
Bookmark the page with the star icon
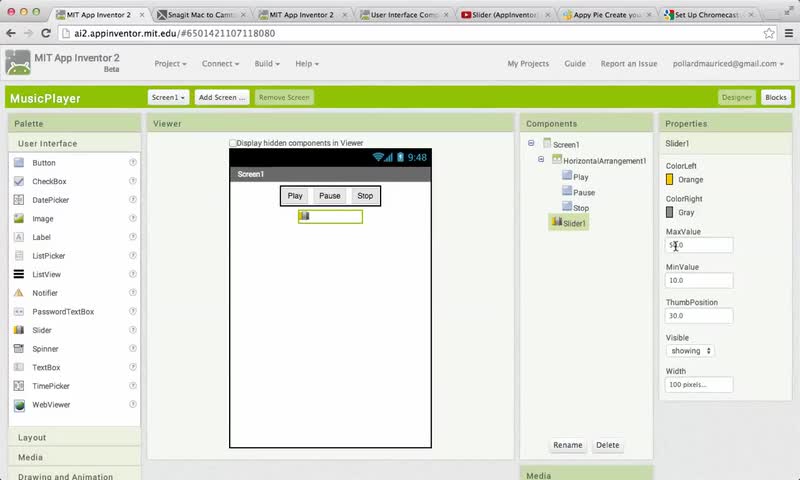(x=769, y=33)
